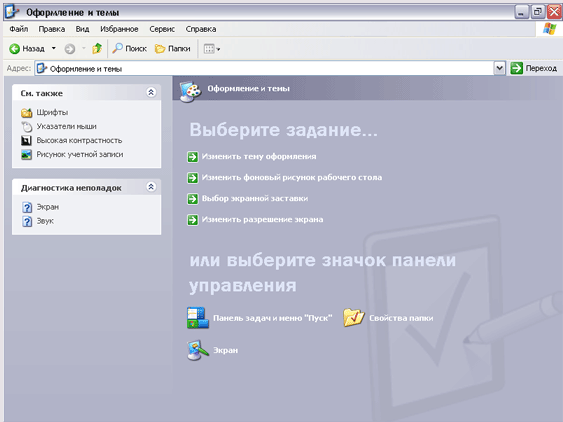Open the Views mode dropdown
Image resolution: width=563 pixels, height=422 pixels.
(211, 49)
